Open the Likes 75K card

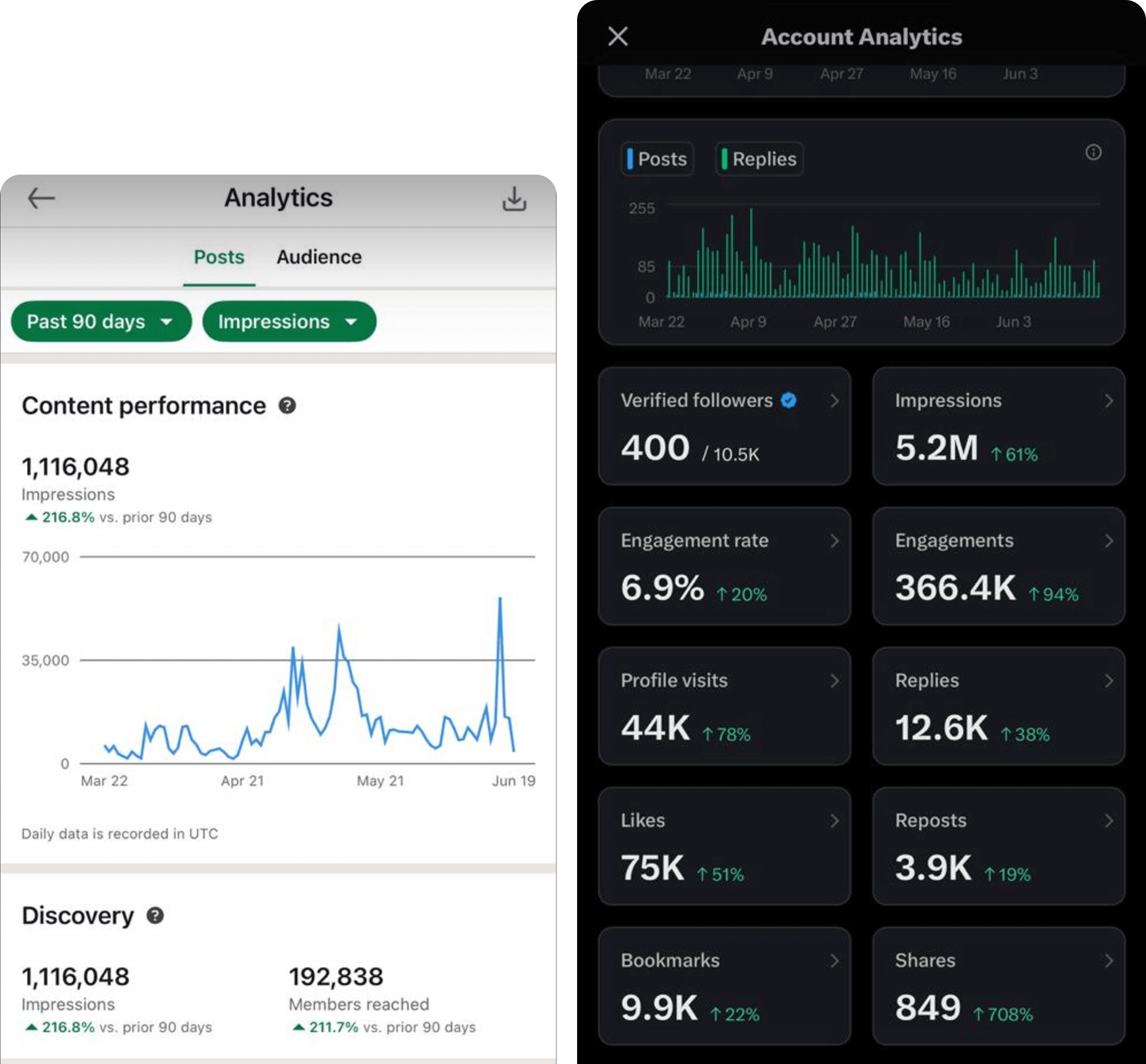tap(724, 846)
